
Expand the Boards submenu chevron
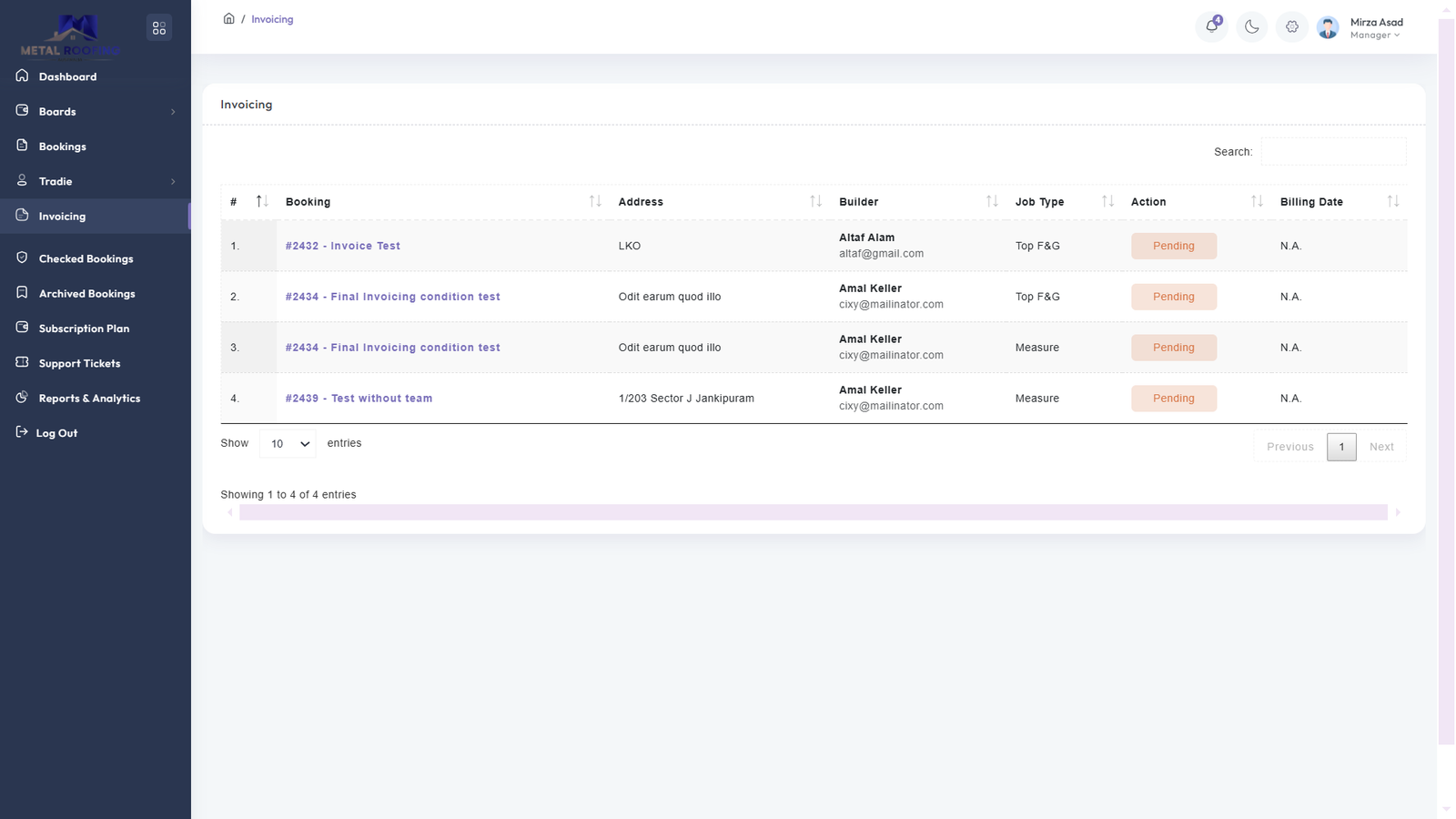coord(173,112)
